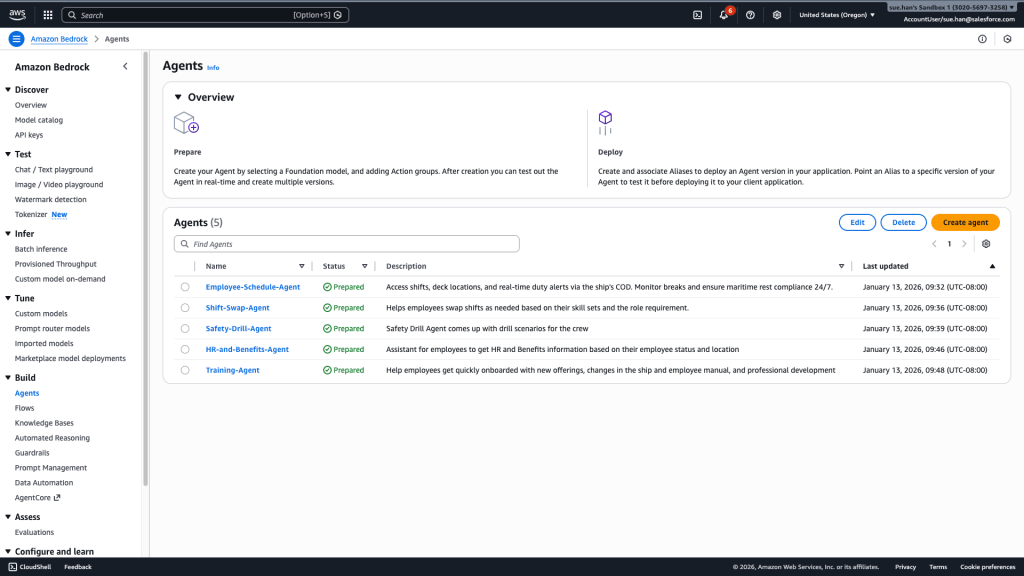This screenshot has width=1024, height=576.
Task: Open the help question mark icon
Action: (750, 15)
